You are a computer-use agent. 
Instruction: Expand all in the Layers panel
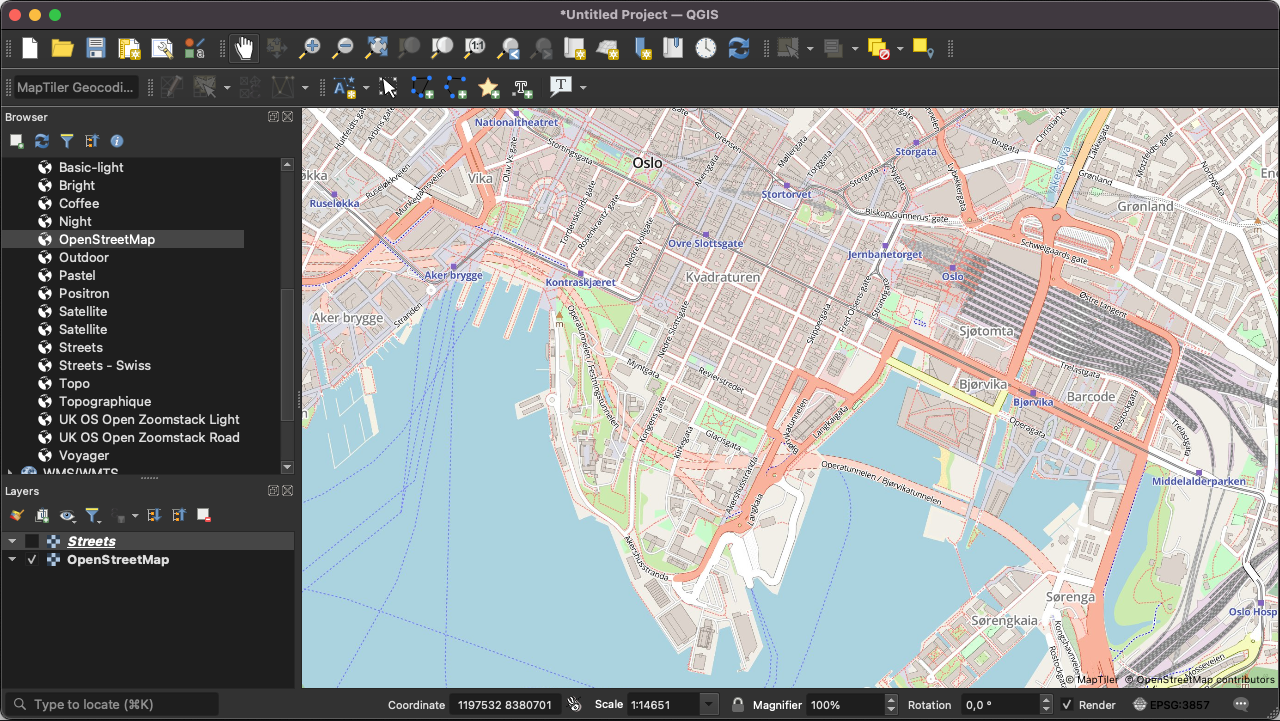click(154, 516)
